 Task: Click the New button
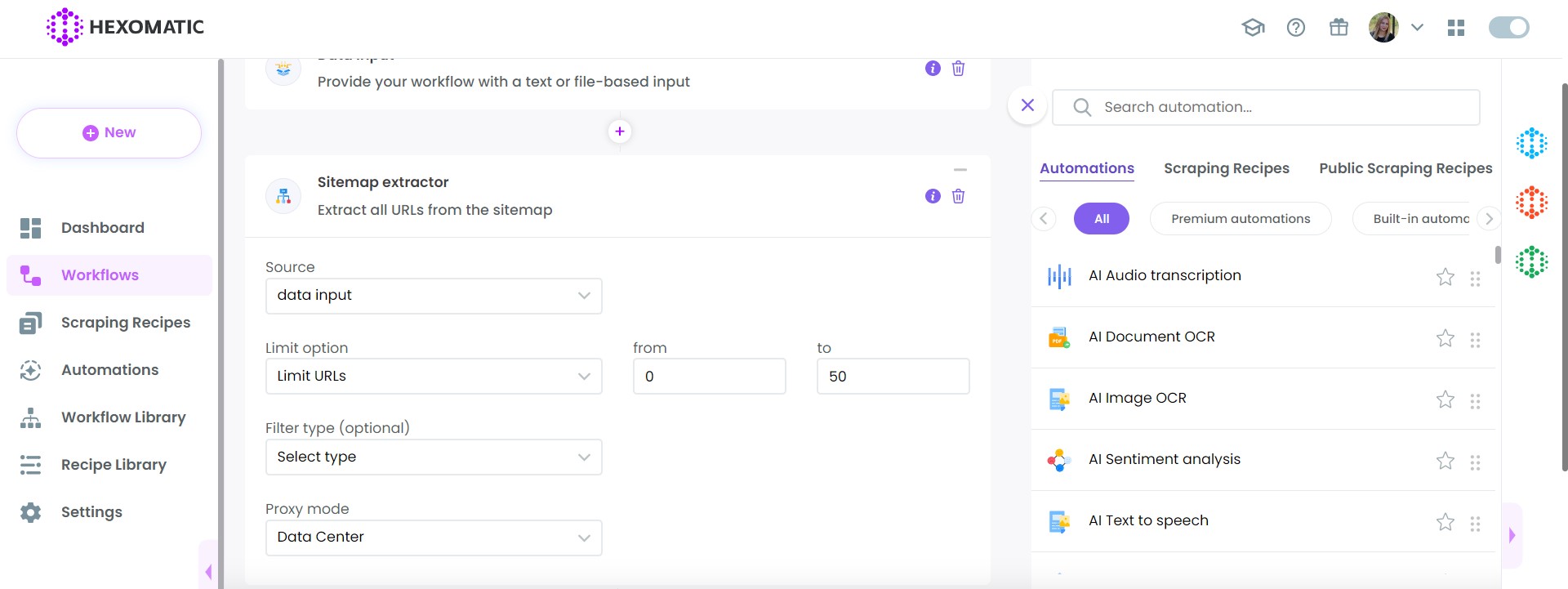[x=109, y=133]
